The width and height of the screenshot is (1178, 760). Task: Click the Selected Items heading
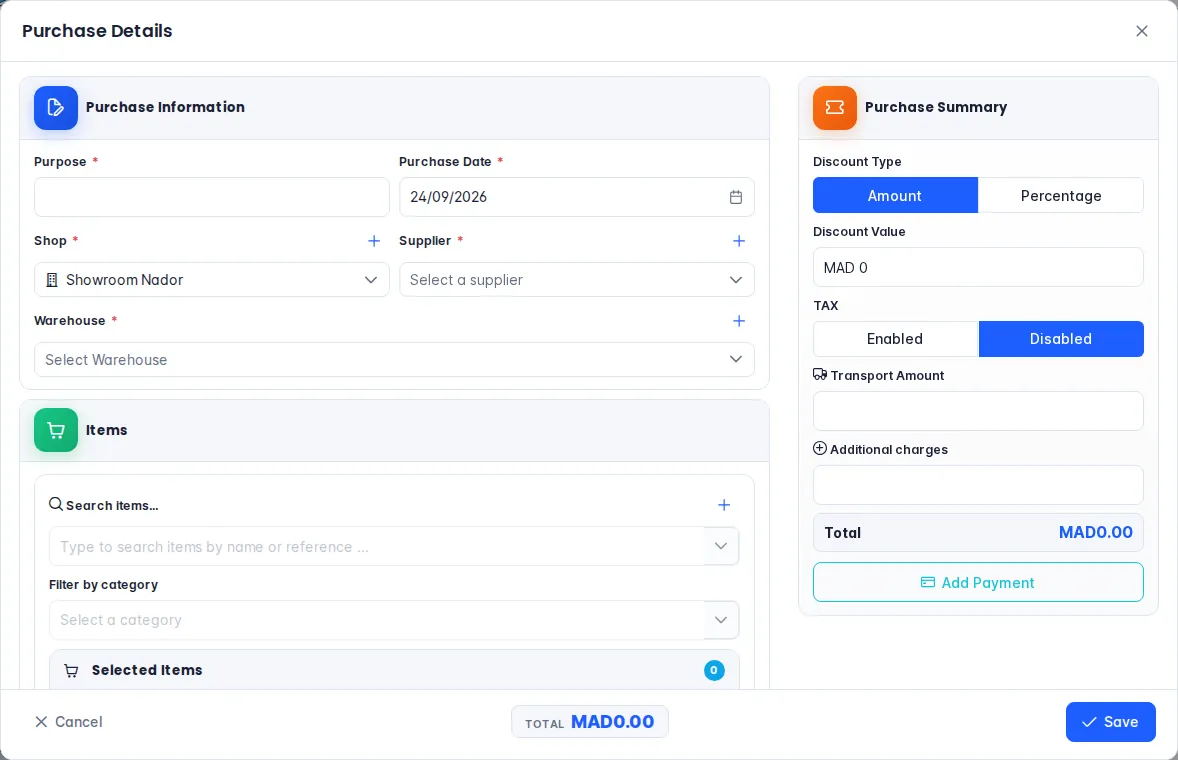(x=147, y=670)
